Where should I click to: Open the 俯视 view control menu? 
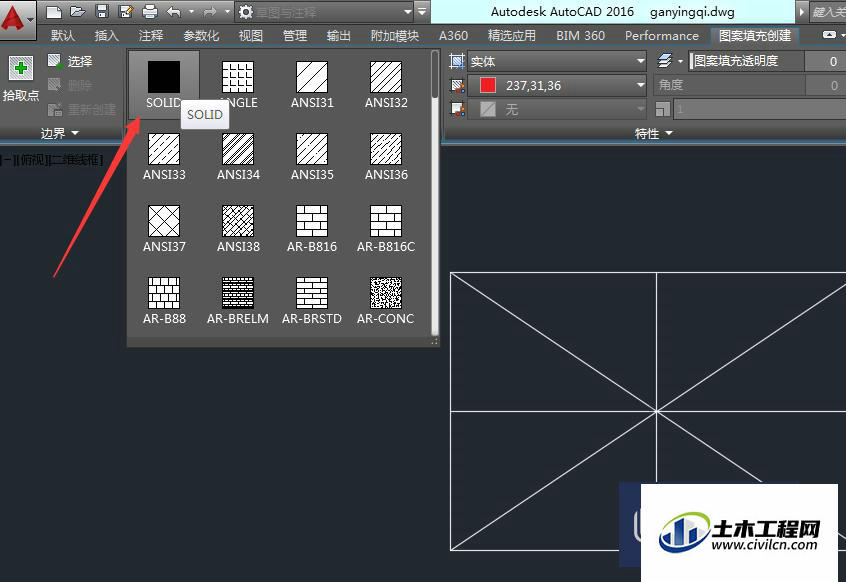[x=32, y=160]
